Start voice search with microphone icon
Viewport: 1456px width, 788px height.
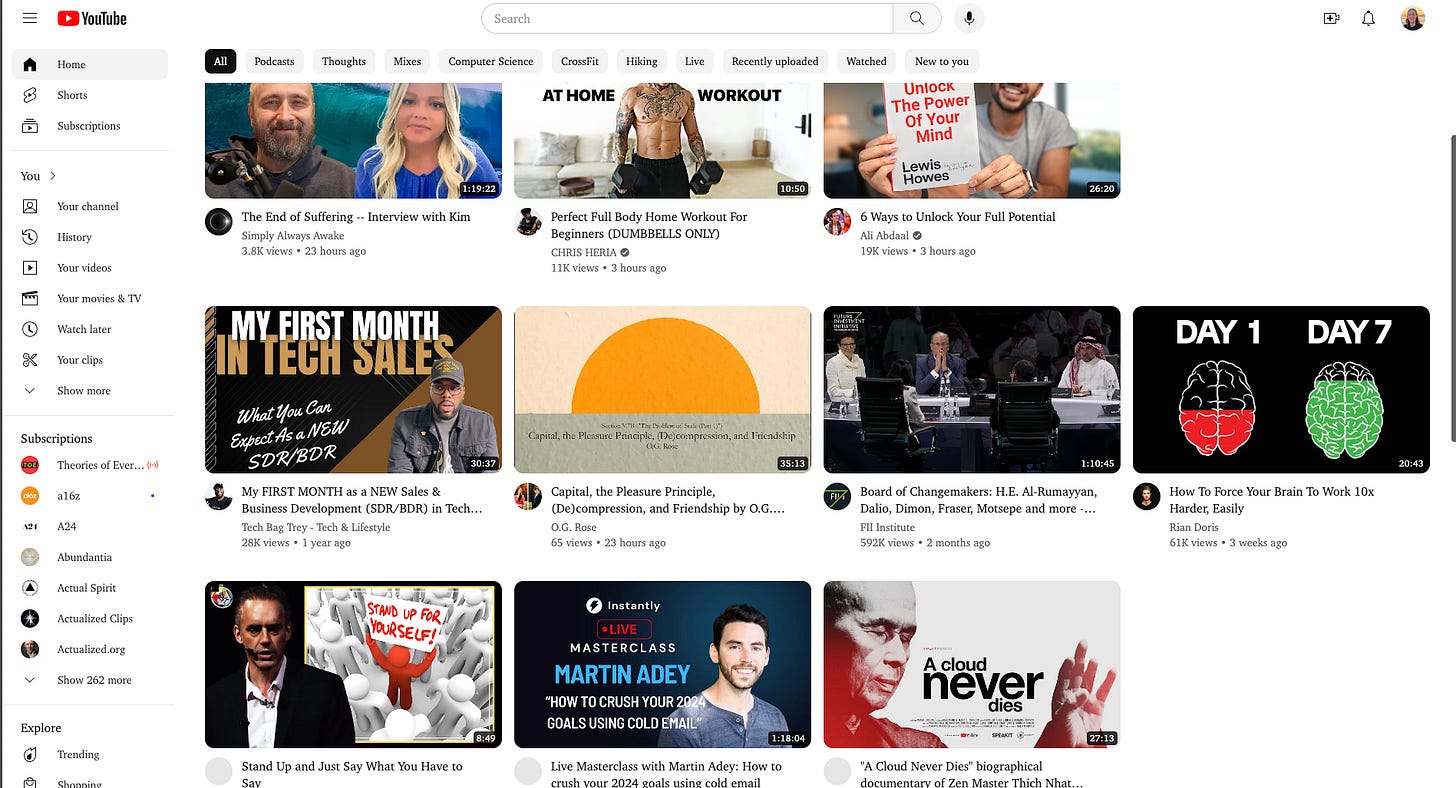click(x=968, y=18)
